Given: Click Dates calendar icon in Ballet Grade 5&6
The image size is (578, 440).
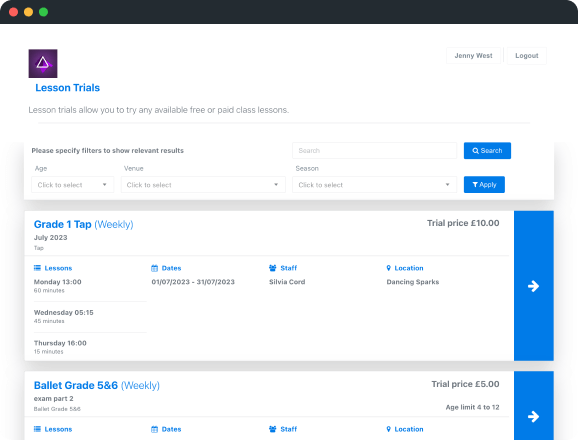Looking at the screenshot, I should coord(154,429).
